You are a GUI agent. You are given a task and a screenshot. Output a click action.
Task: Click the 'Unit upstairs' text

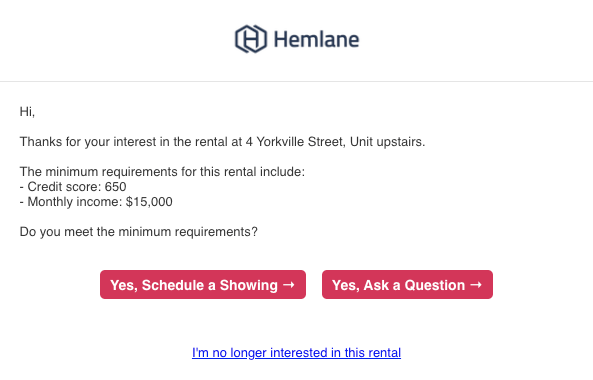click(x=386, y=142)
